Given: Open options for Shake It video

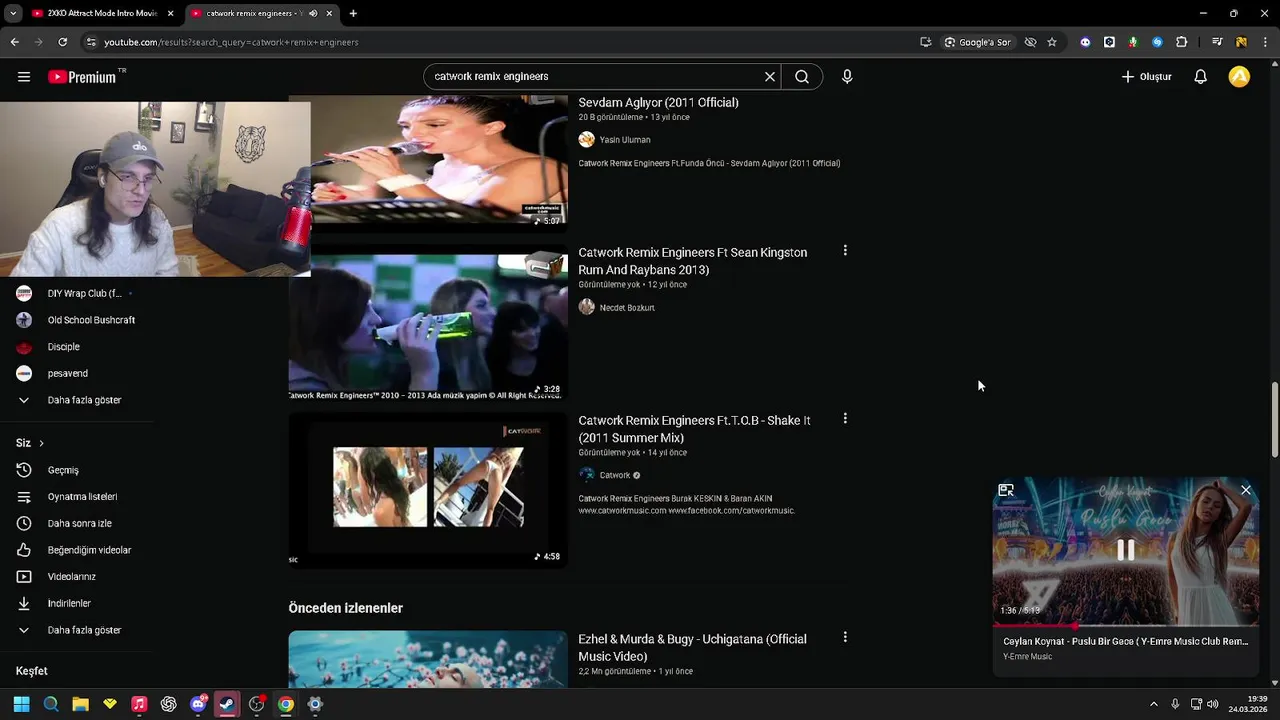Looking at the screenshot, I should click(845, 419).
